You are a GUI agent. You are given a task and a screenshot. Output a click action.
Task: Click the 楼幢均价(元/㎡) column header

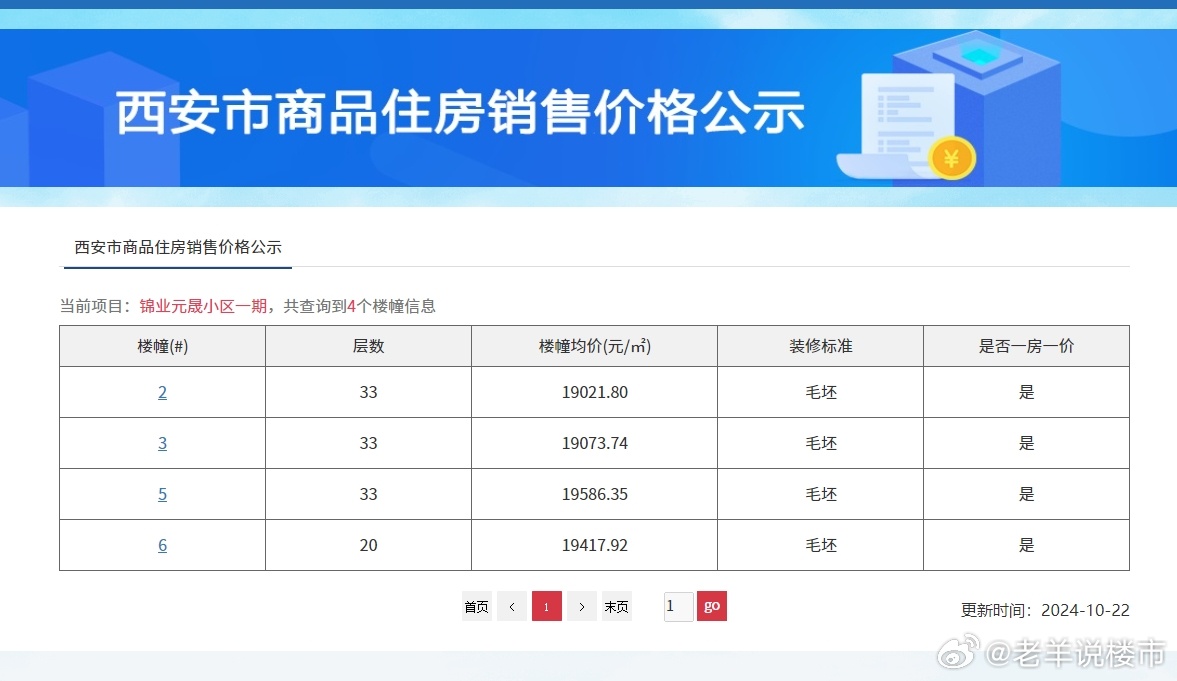(x=594, y=346)
